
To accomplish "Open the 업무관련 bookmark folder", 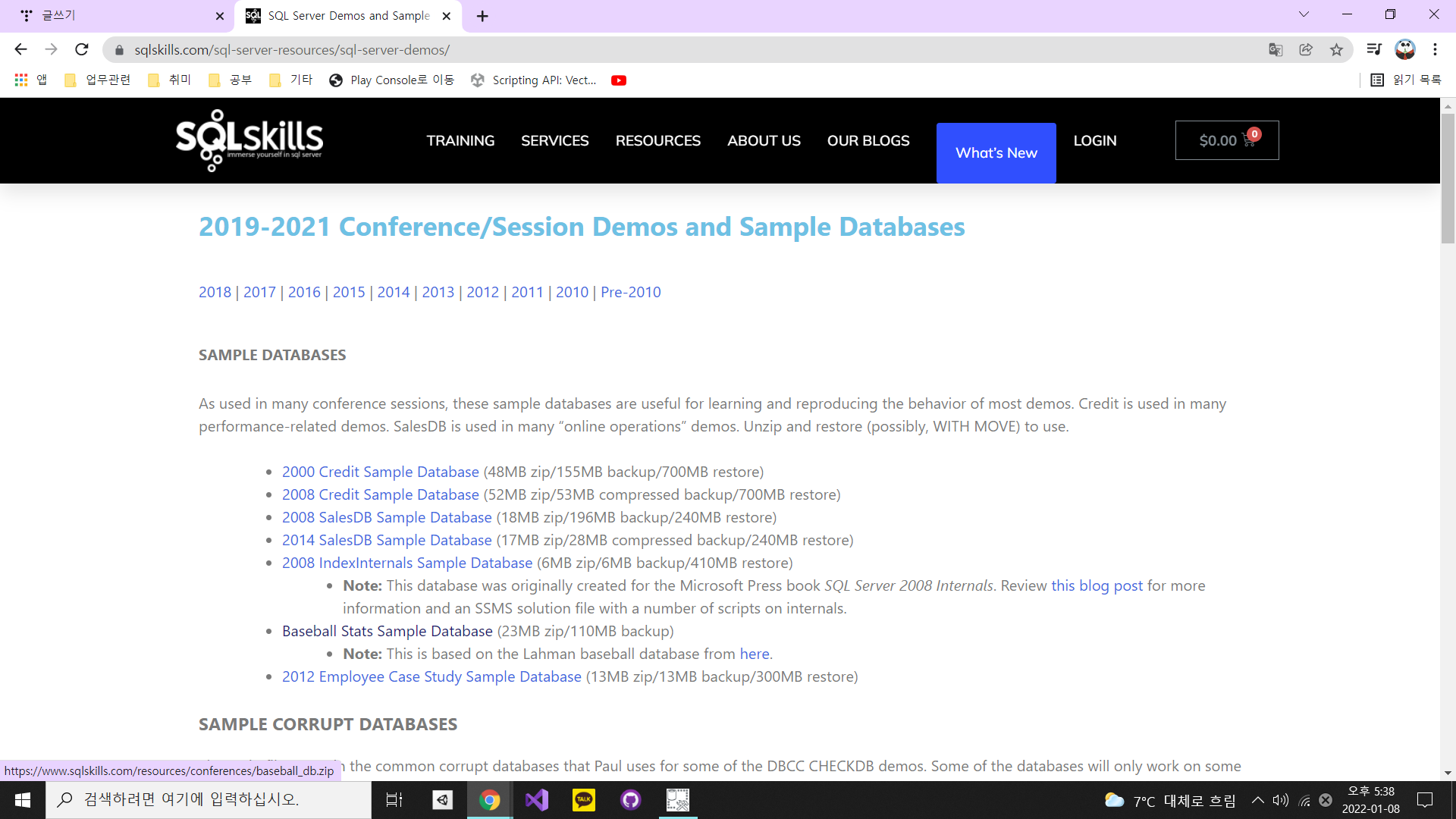I will [98, 80].
